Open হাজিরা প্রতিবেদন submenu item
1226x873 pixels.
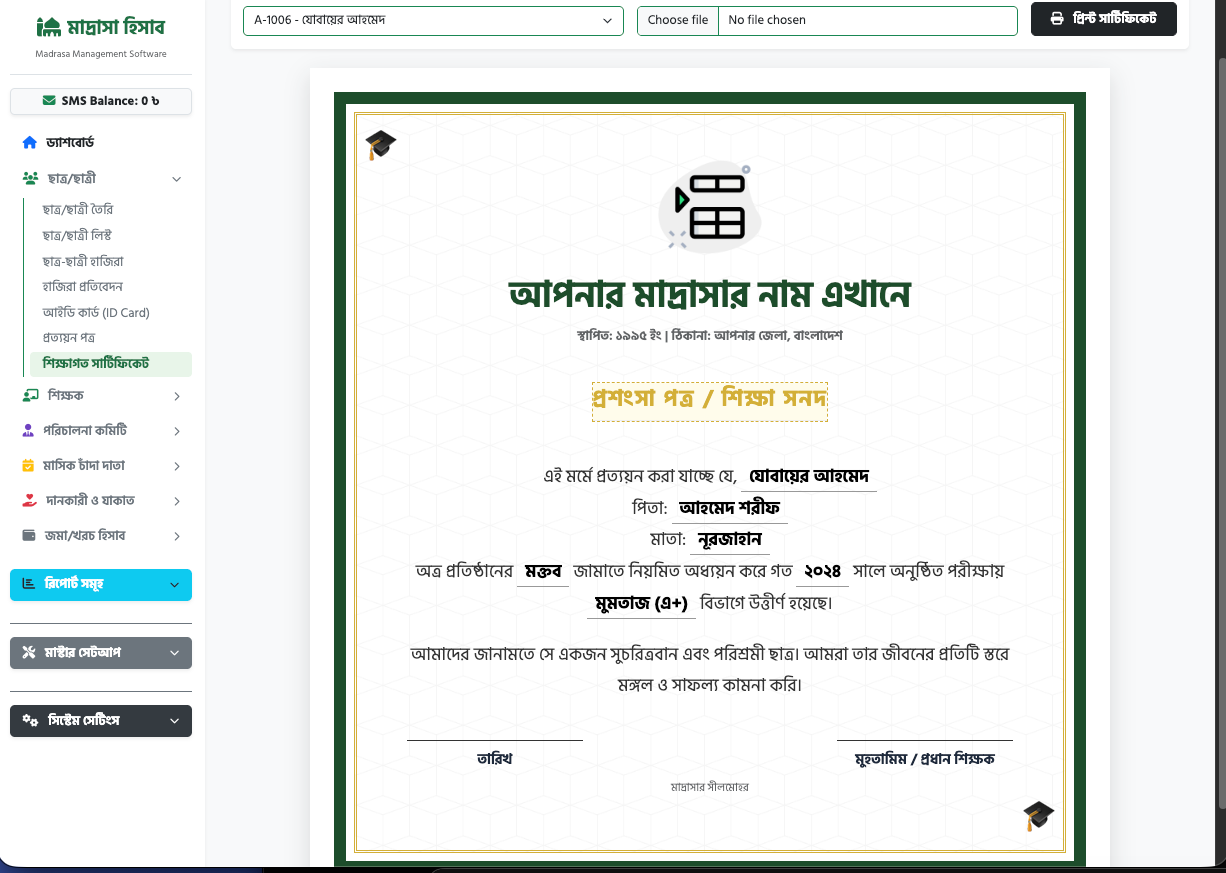(x=83, y=287)
